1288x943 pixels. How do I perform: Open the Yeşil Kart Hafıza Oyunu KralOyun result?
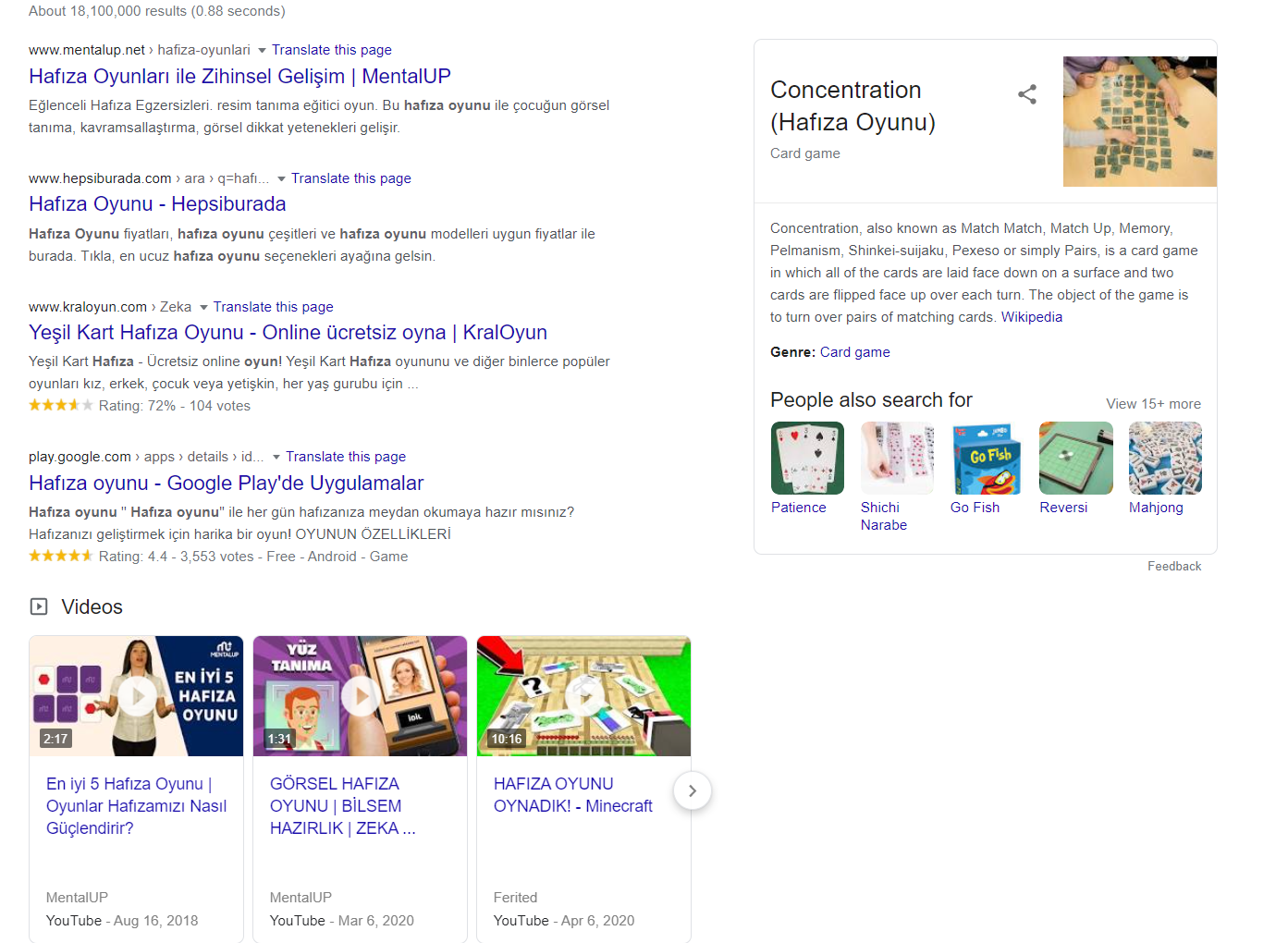click(288, 332)
